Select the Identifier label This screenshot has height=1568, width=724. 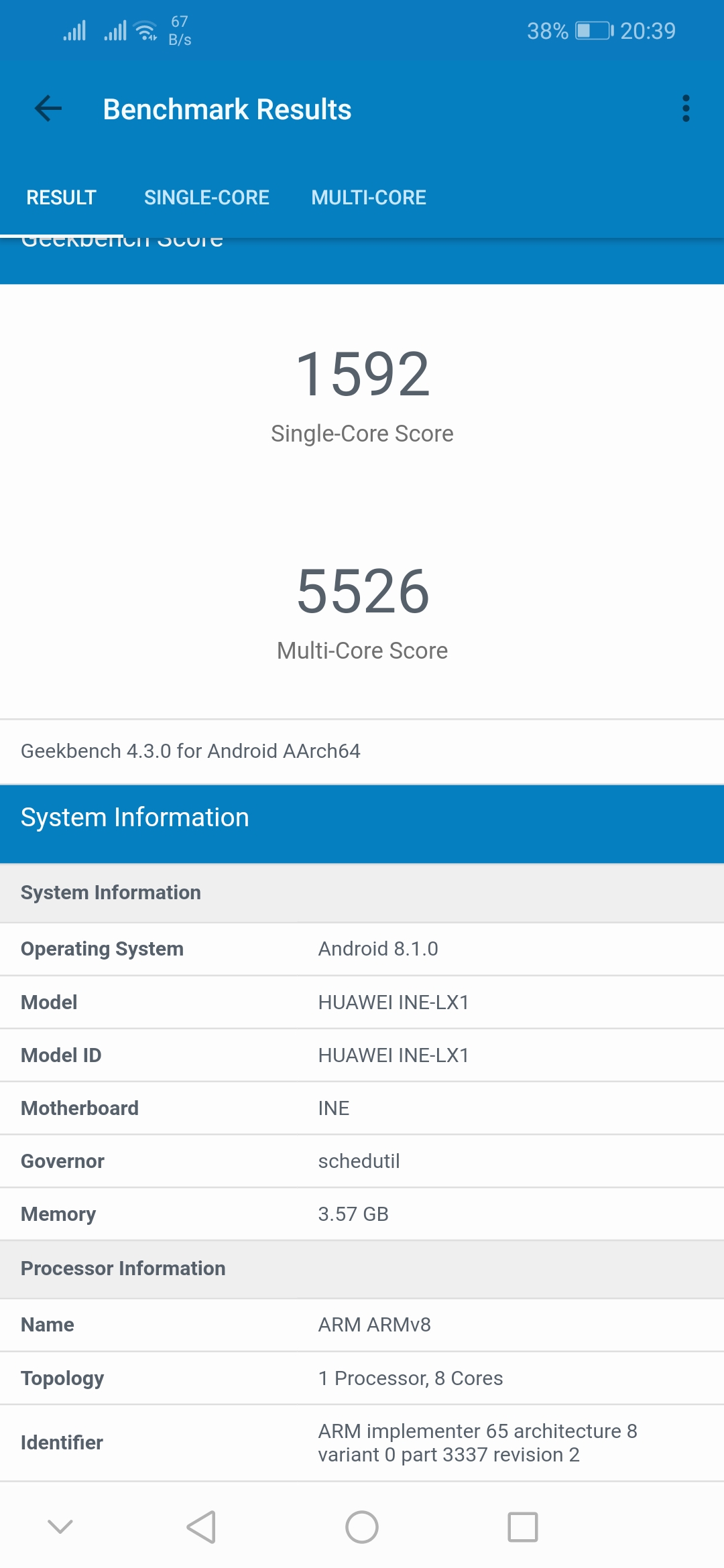tap(62, 1443)
